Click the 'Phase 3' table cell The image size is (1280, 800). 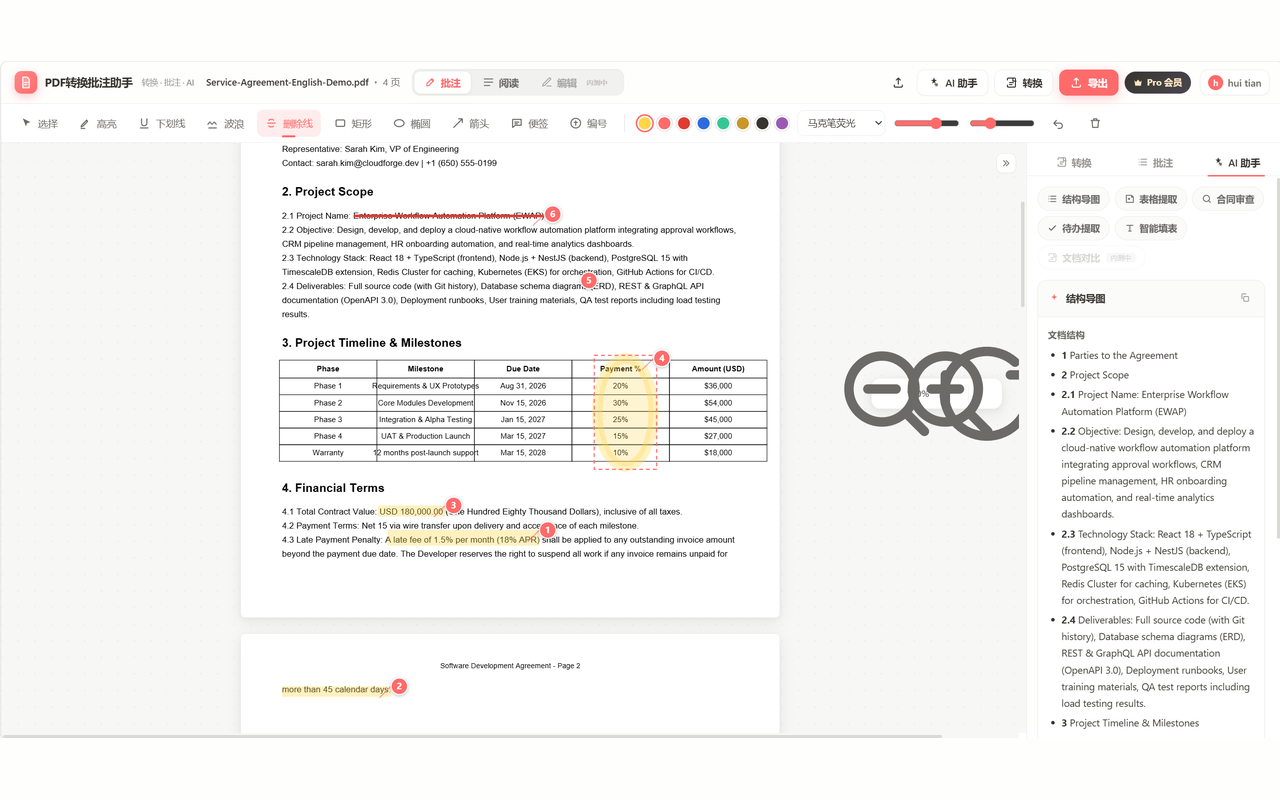tap(328, 420)
